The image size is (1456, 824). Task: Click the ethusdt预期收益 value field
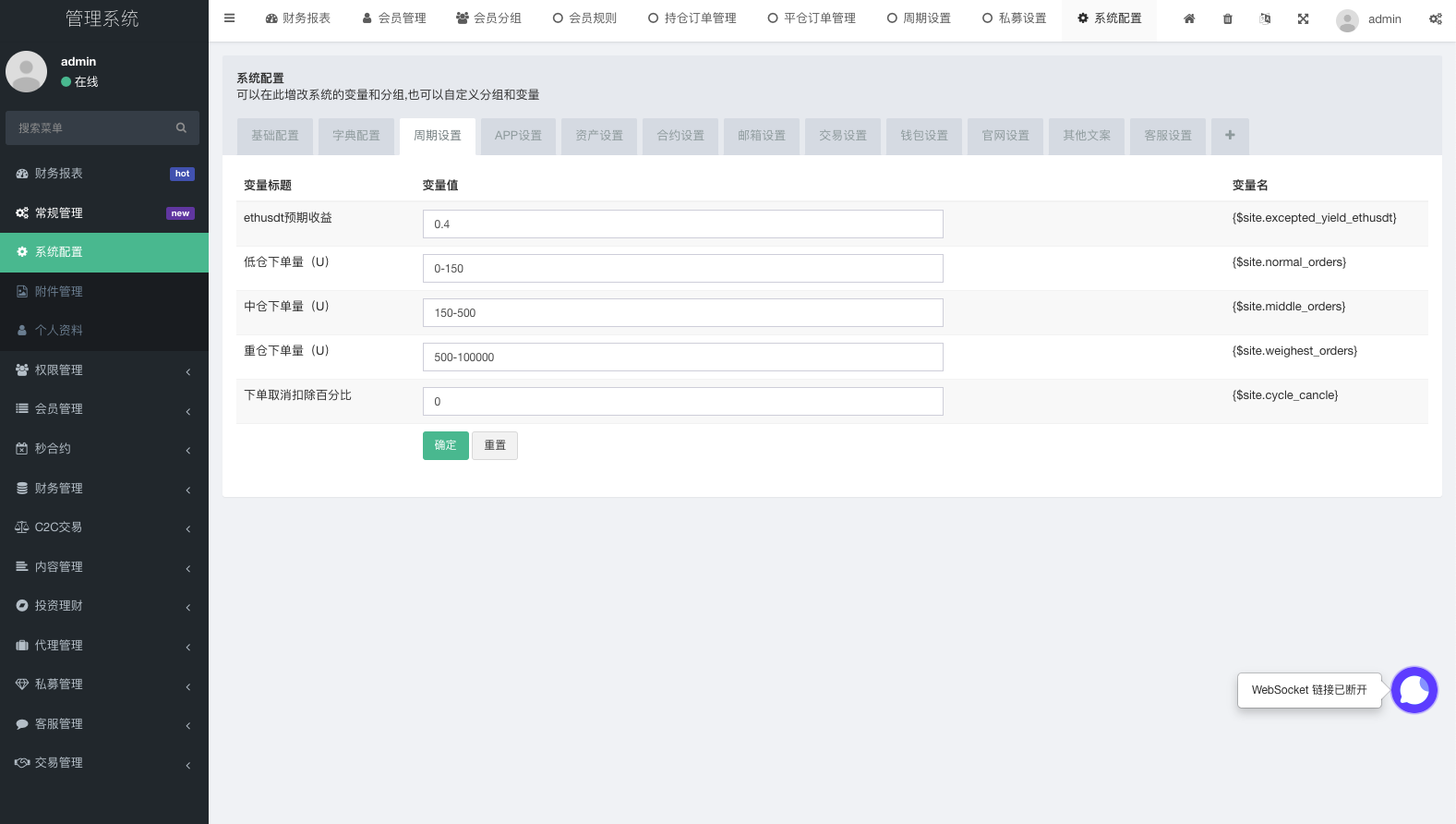tap(682, 224)
